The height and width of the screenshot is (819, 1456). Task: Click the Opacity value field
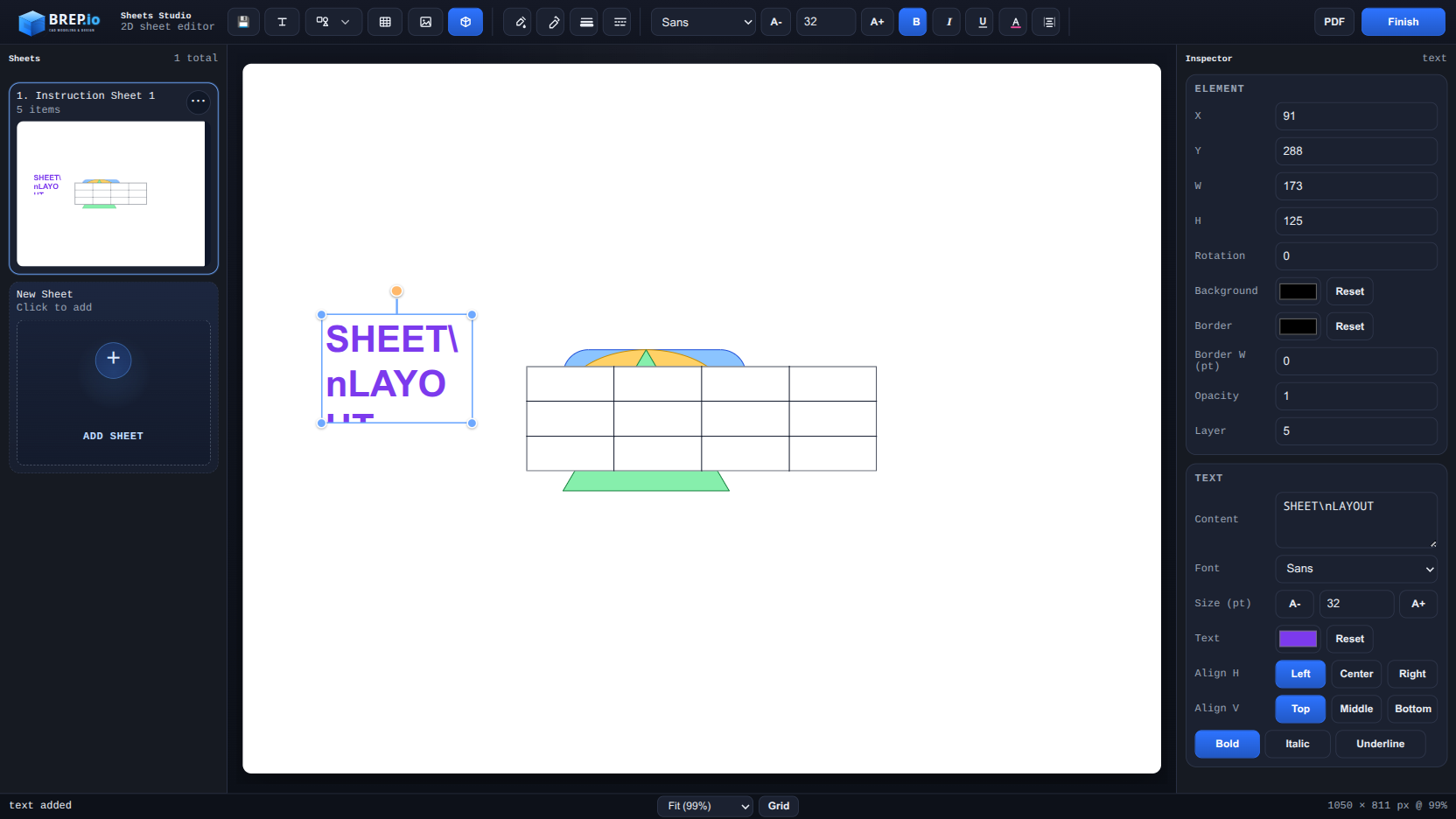click(1355, 396)
